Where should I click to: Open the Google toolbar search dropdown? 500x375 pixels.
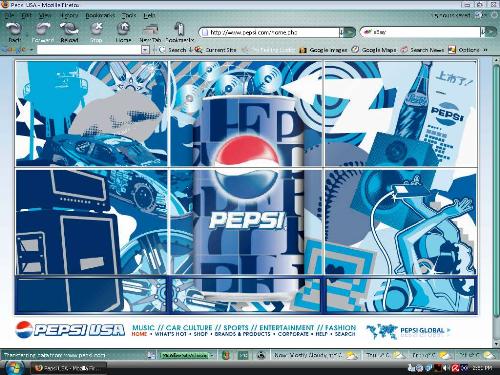[x=145, y=50]
